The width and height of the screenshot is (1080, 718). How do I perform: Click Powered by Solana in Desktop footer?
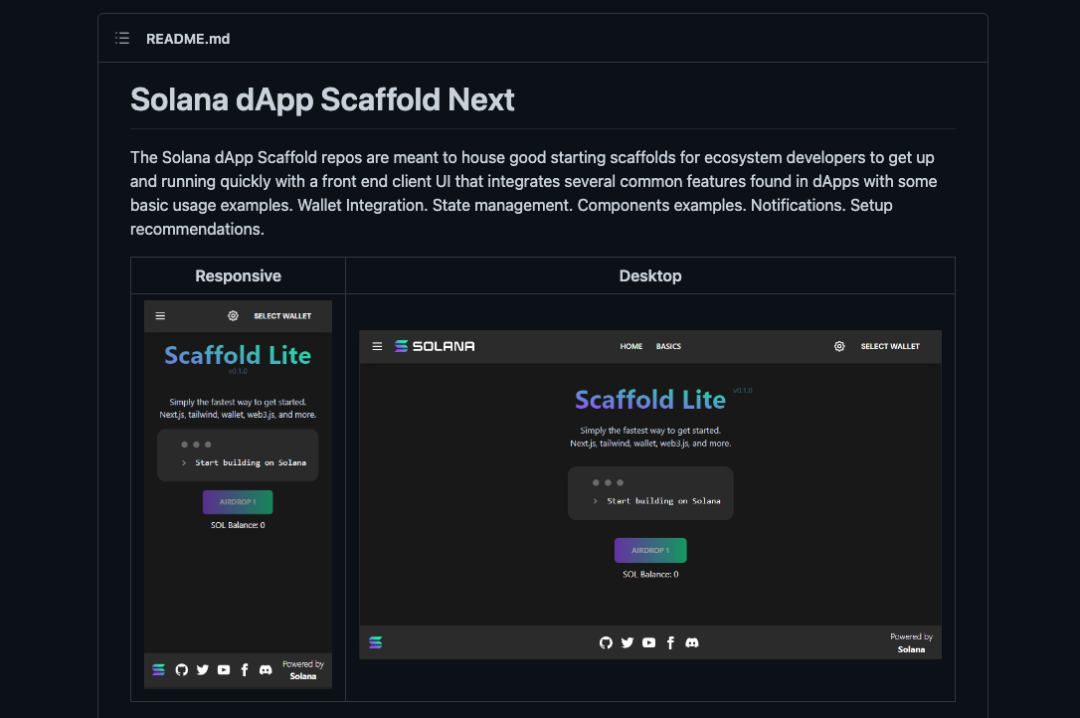[911, 643]
